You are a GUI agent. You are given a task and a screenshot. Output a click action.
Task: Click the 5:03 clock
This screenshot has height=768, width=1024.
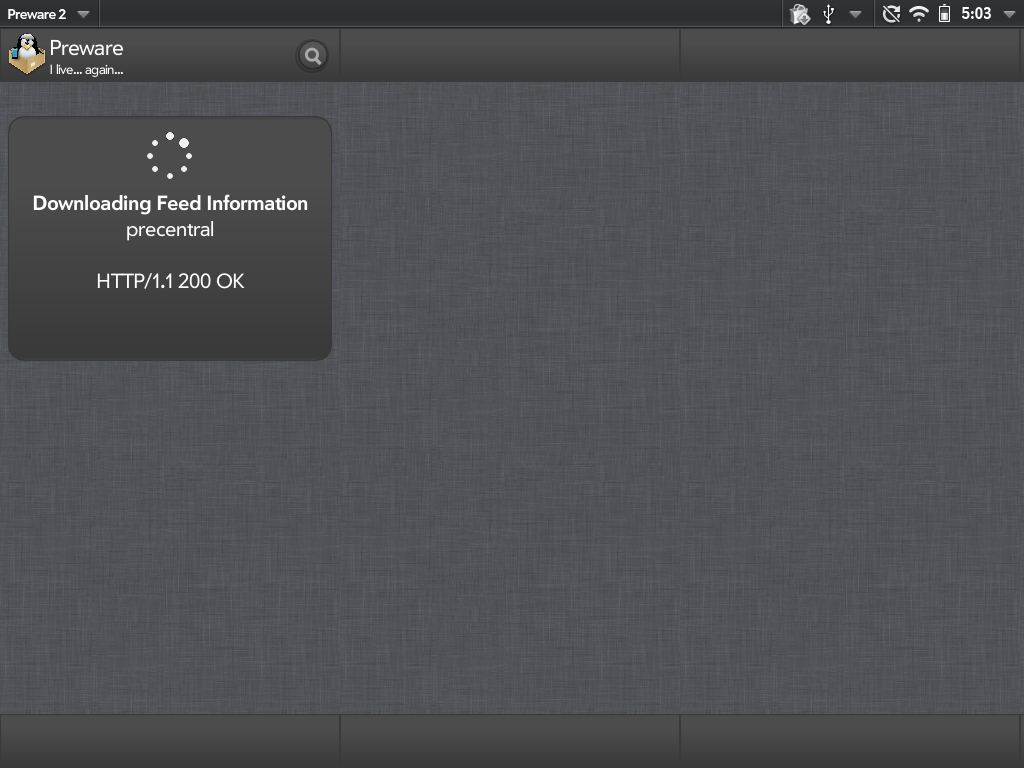pos(976,14)
